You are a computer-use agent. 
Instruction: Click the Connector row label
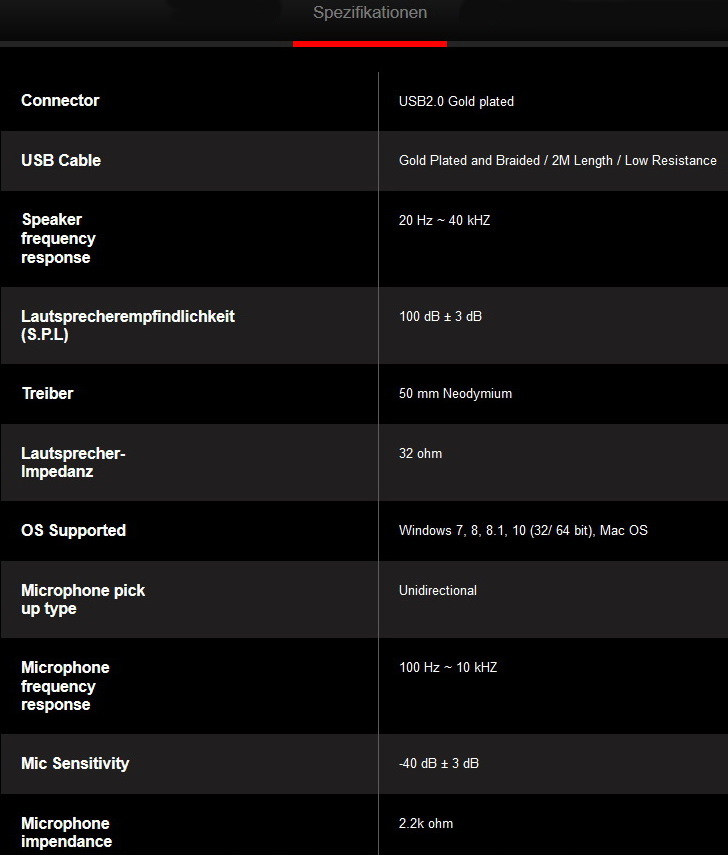[60, 100]
